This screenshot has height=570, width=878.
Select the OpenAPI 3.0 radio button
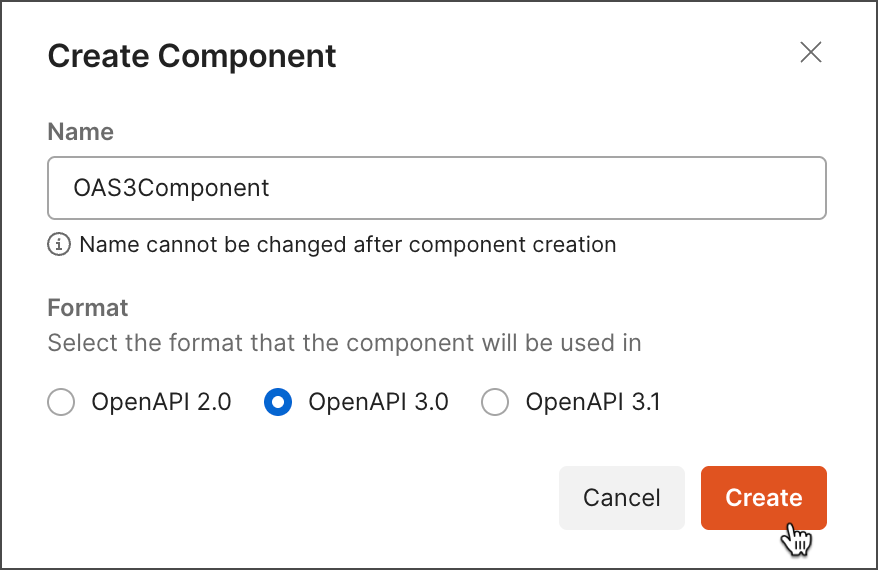point(278,403)
